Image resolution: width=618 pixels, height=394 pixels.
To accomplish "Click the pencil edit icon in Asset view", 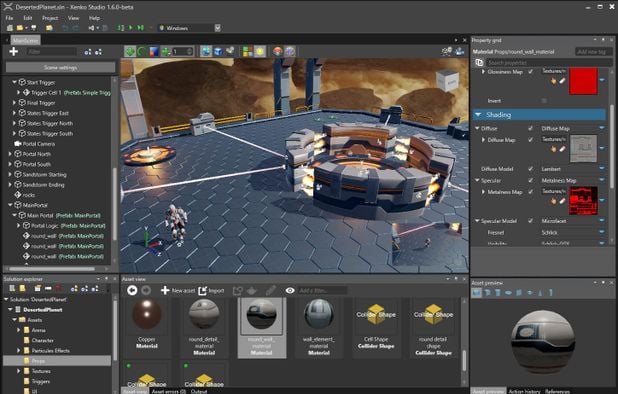I will [x=271, y=290].
